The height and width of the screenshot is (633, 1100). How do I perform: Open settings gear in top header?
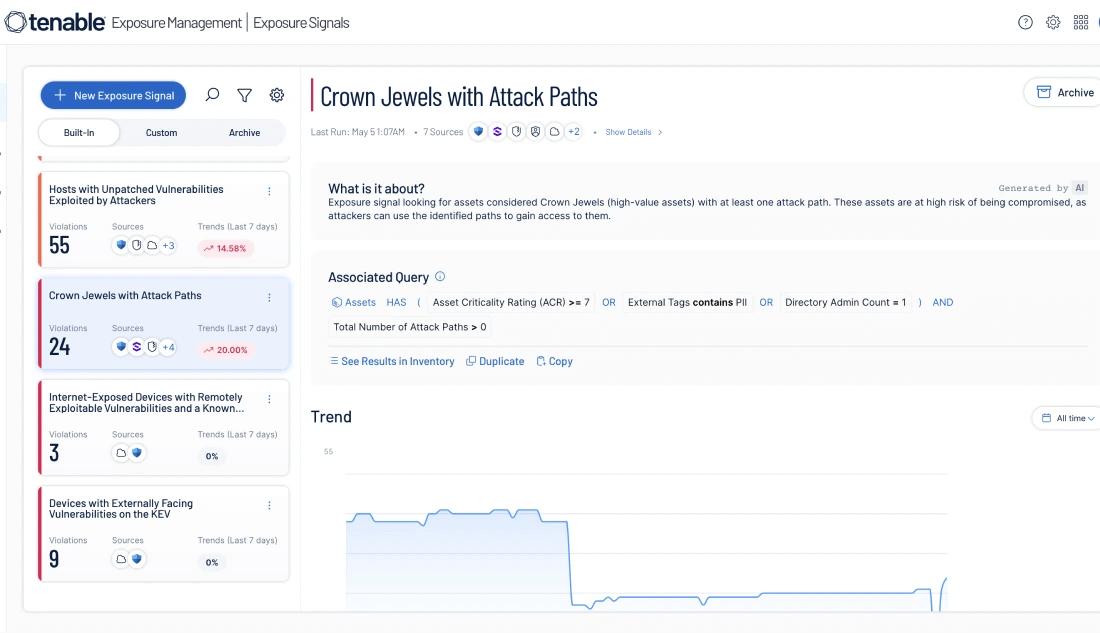pyautogui.click(x=1053, y=22)
